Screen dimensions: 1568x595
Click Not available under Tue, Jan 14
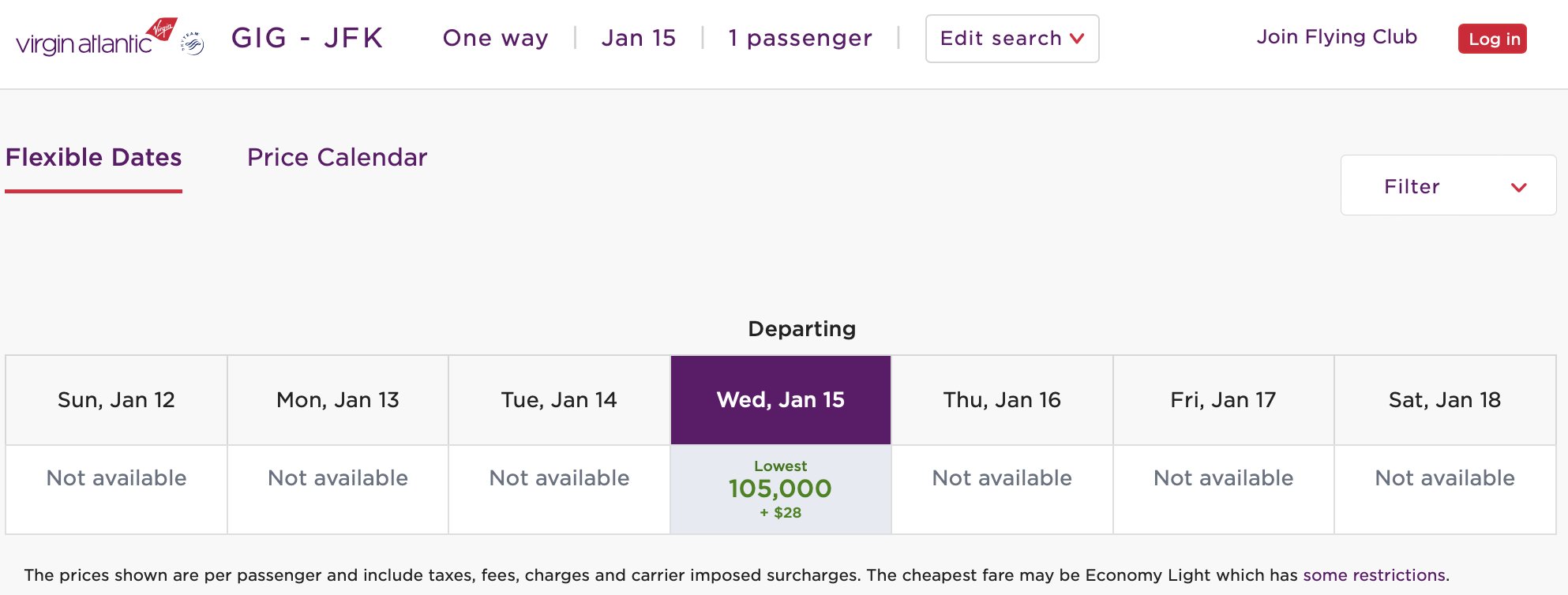[559, 478]
